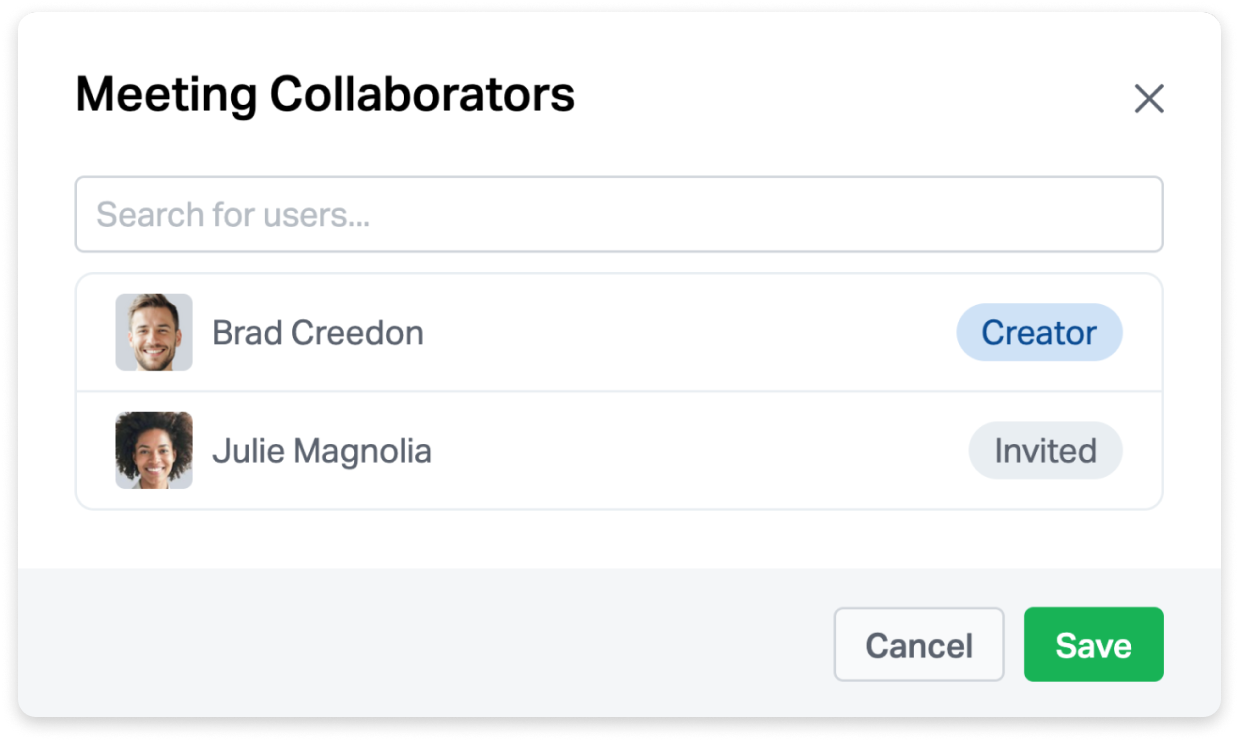Focus the Search for users field

point(619,214)
